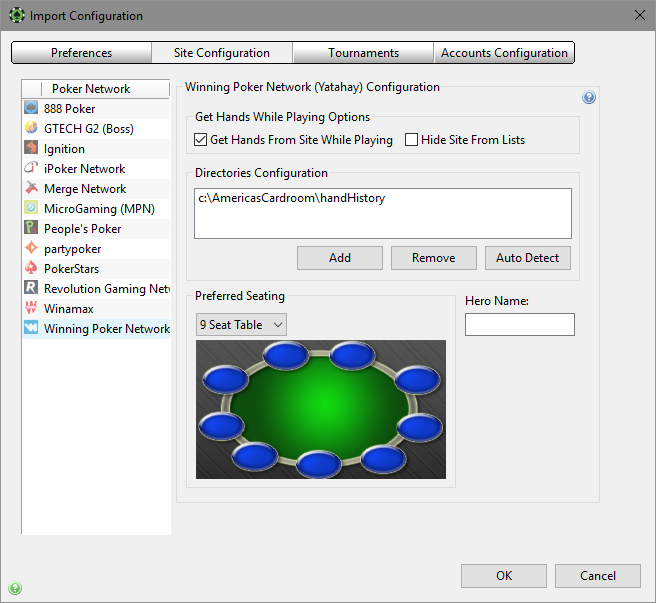Open the blue help icon in configuration panel
656x603 pixels.
click(x=589, y=98)
